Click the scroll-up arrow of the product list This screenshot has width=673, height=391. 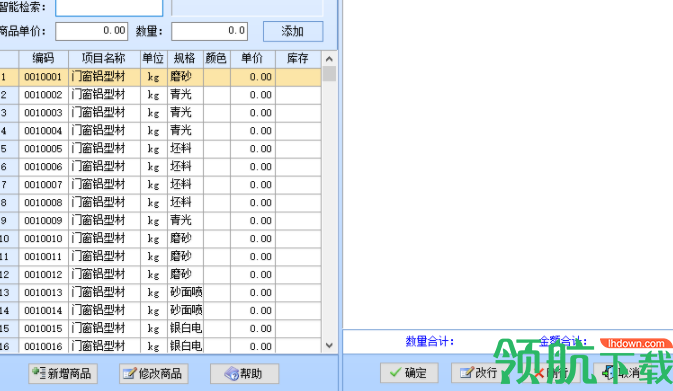(329, 59)
